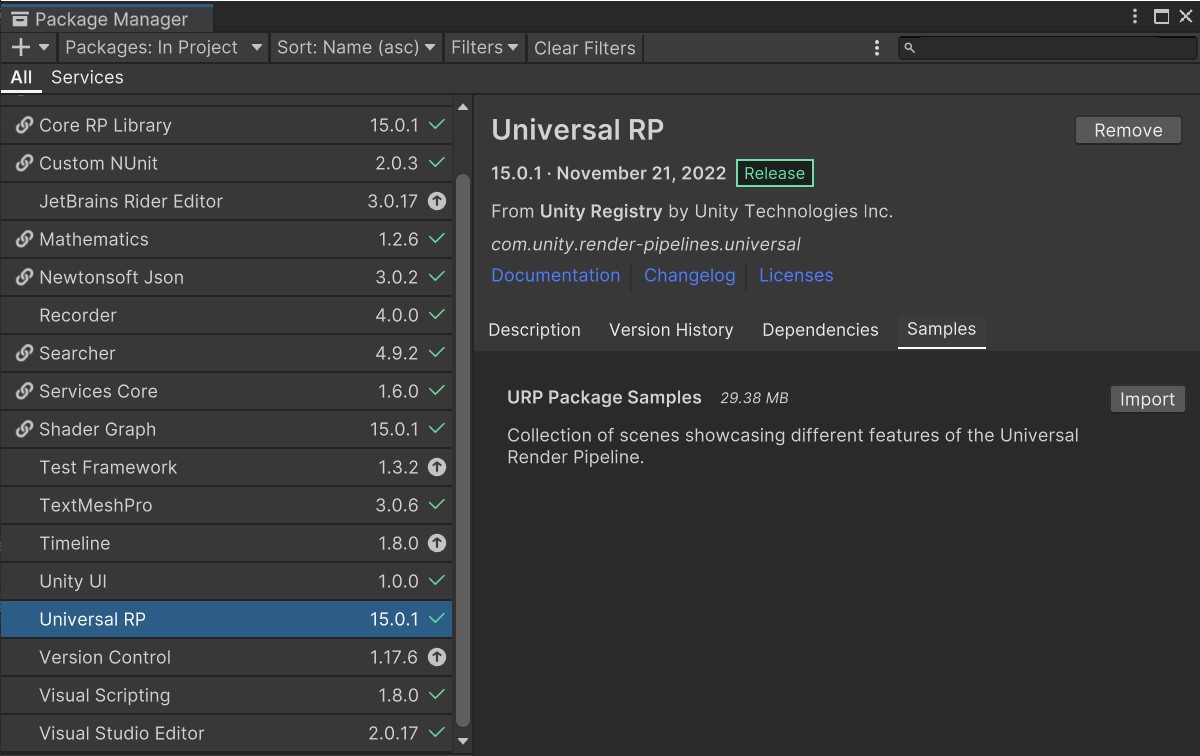Viewport: 1200px width, 756px height.
Task: Open the toolbar kebab menu icon
Action: point(876,47)
